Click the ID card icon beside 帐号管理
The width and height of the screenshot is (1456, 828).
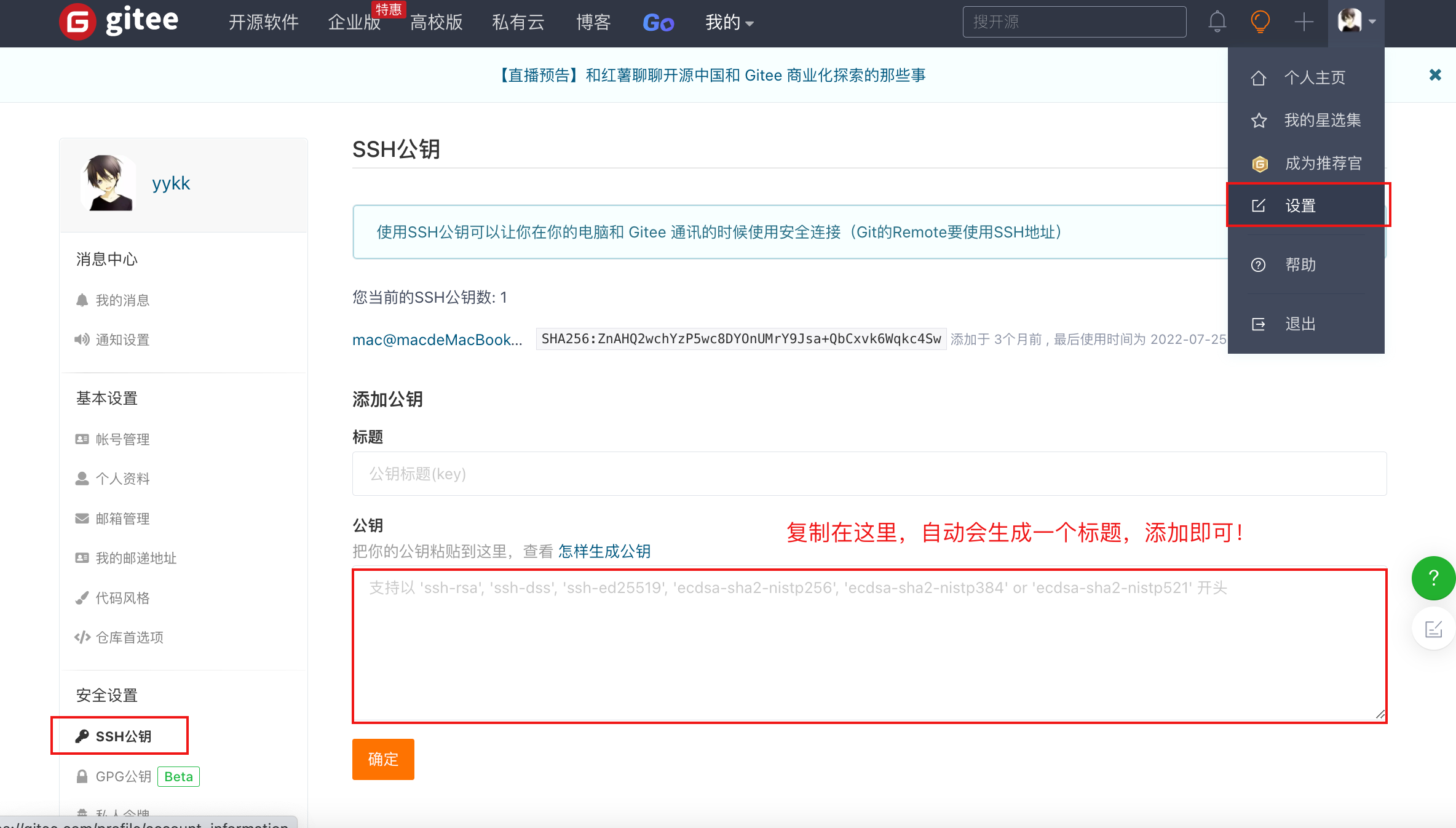pyautogui.click(x=82, y=439)
